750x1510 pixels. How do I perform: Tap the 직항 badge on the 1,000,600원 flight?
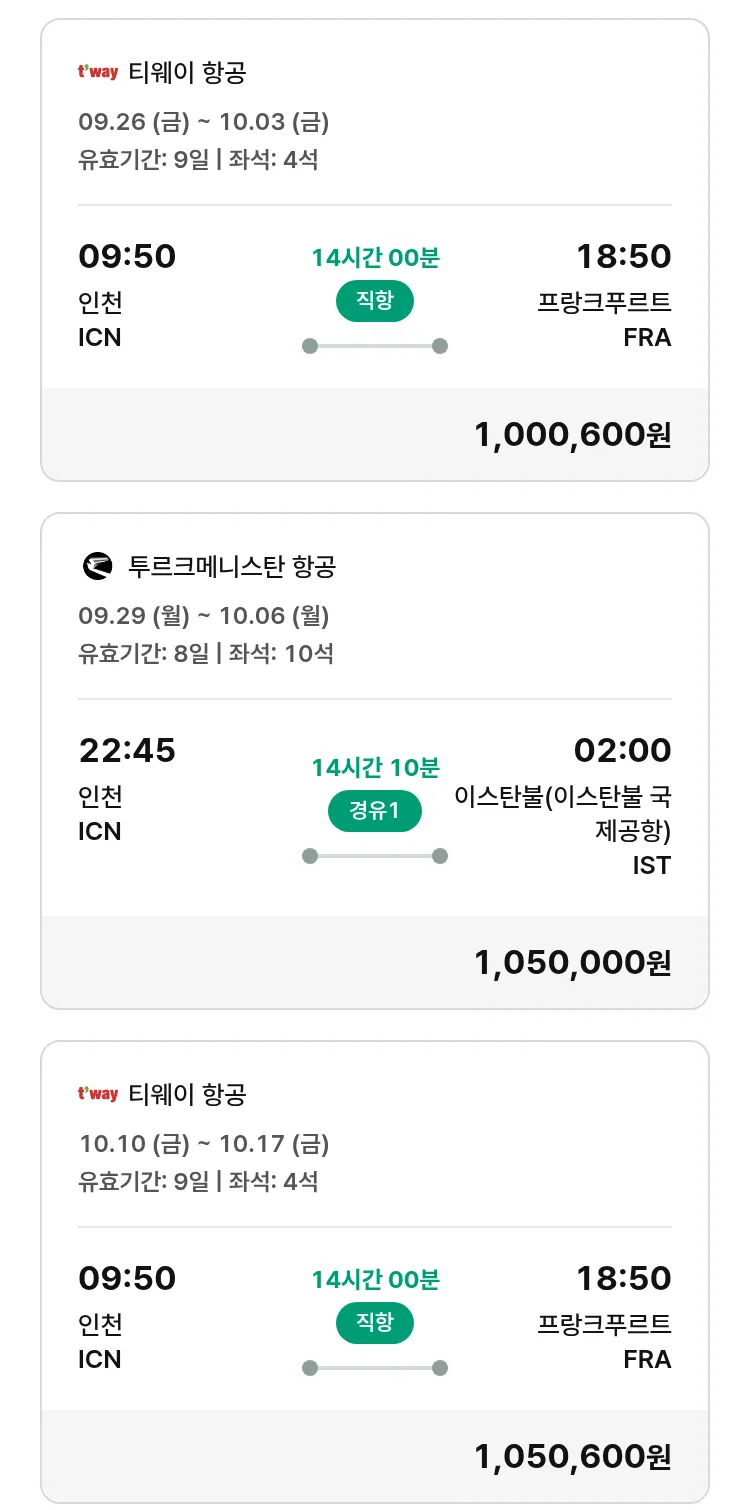[374, 301]
